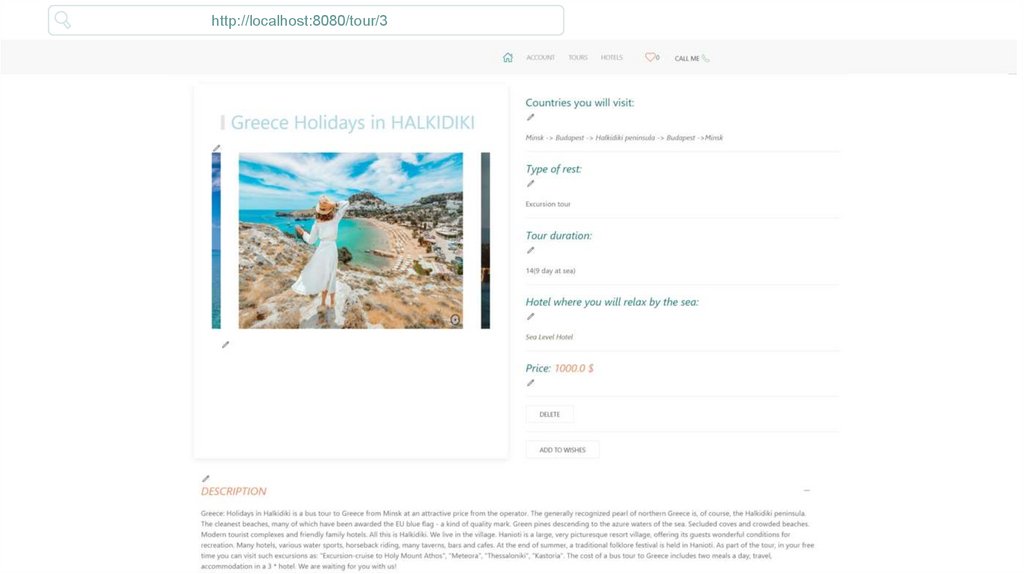The image size is (1024, 574).
Task: Click the ADD TO WISHES button
Action: 562,449
